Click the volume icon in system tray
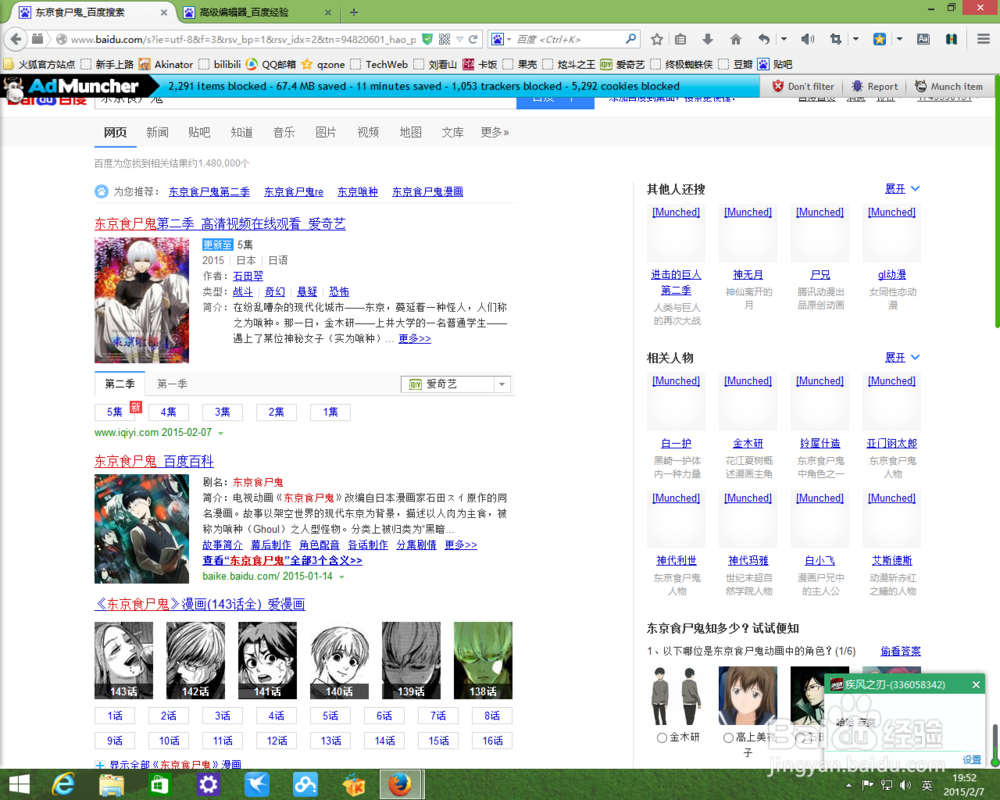This screenshot has height=800, width=1000. pos(905,785)
